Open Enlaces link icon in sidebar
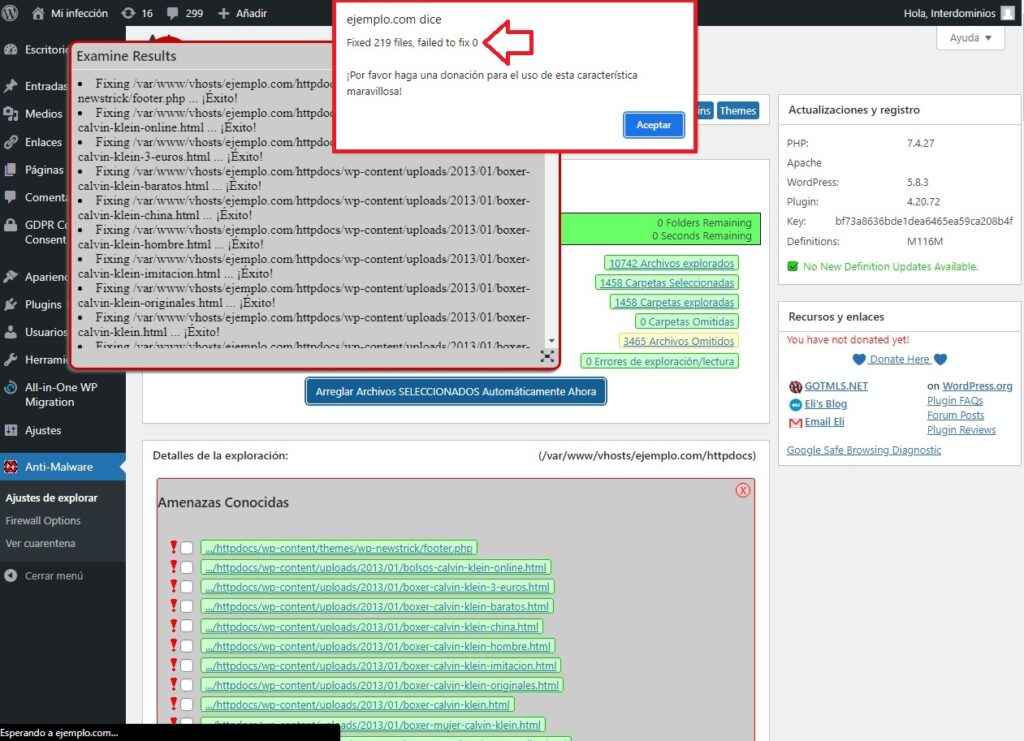Image resolution: width=1024 pixels, height=741 pixels. point(10,142)
